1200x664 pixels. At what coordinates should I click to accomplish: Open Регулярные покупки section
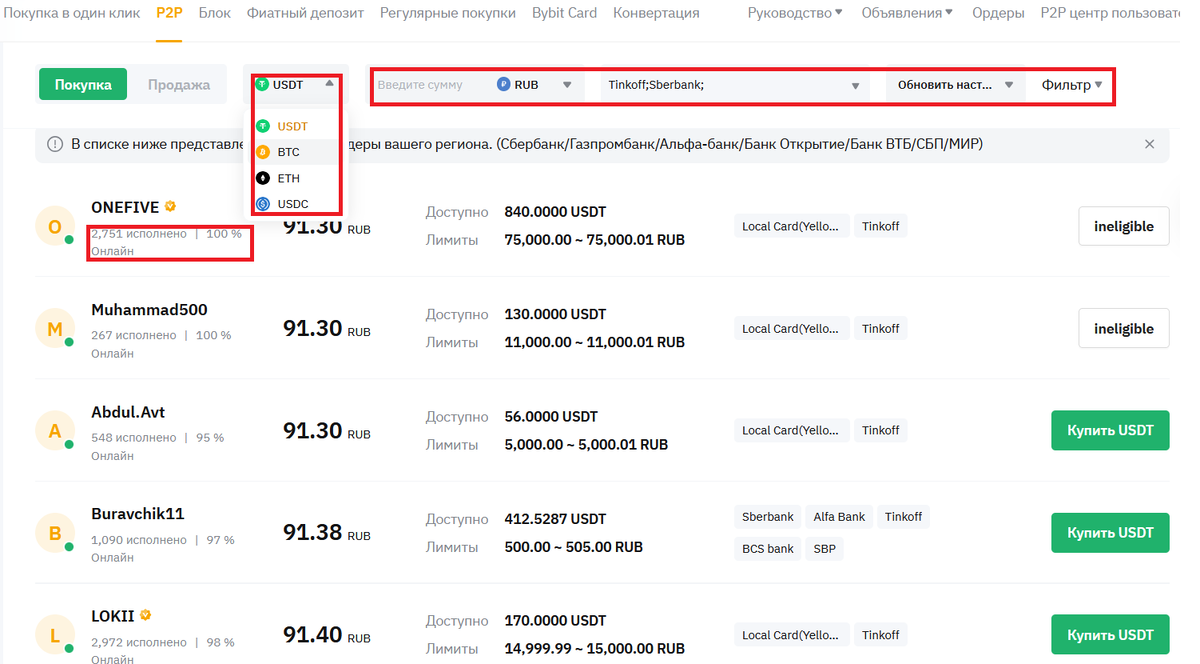tap(448, 13)
